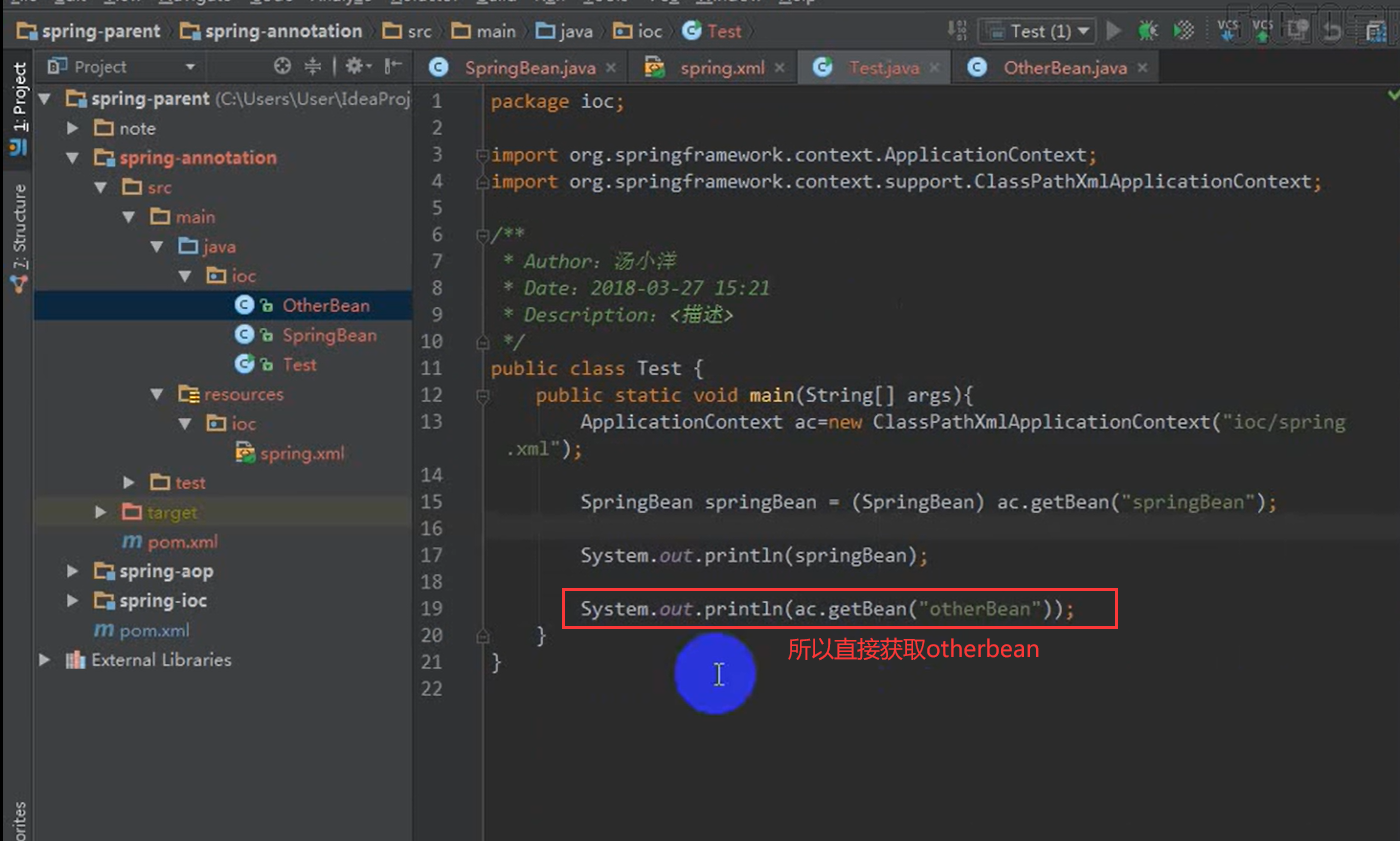1400x841 pixels.
Task: Click the src breadcrumb in navigation bar
Action: pos(407,31)
